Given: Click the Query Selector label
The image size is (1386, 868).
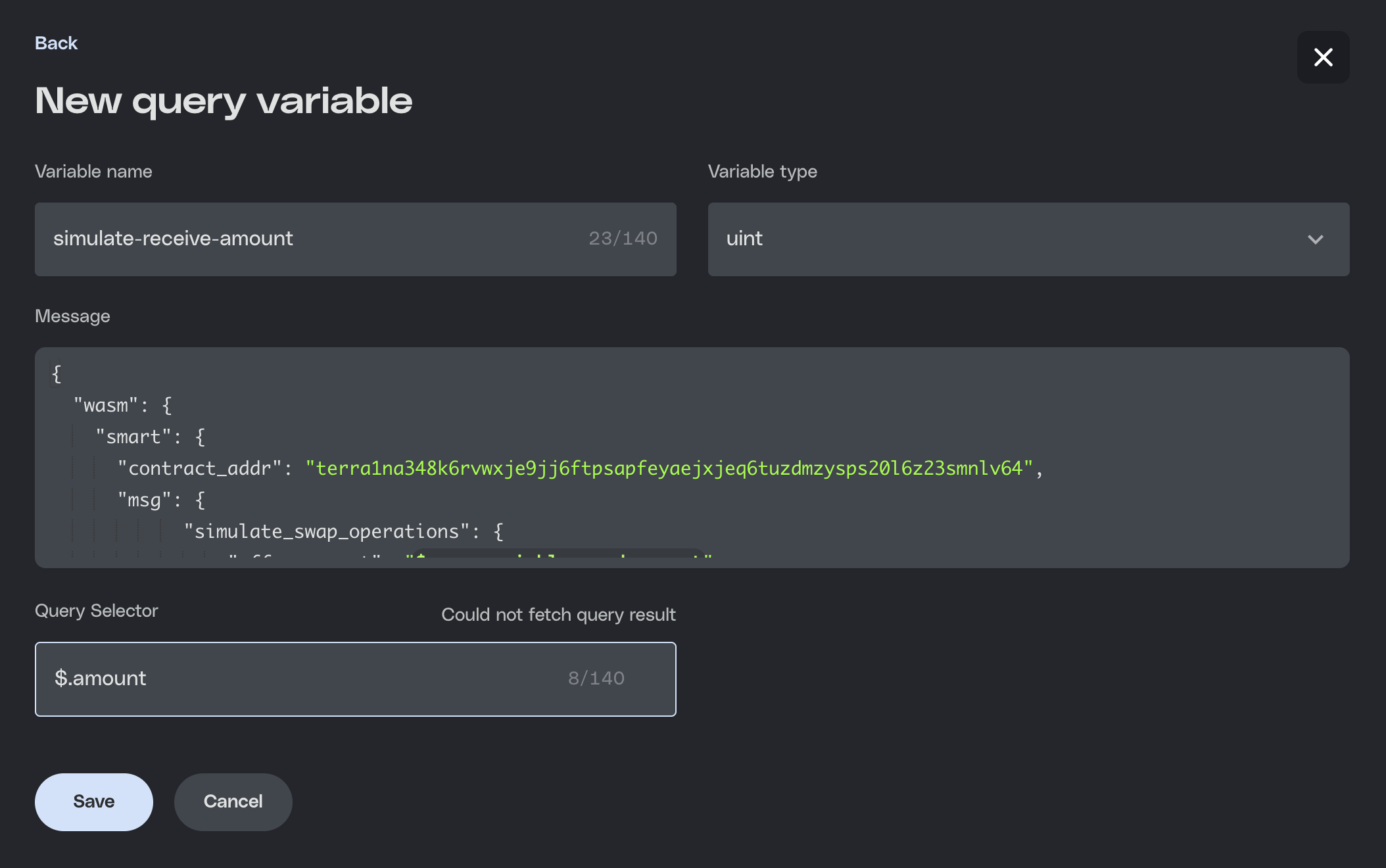Looking at the screenshot, I should [x=97, y=611].
